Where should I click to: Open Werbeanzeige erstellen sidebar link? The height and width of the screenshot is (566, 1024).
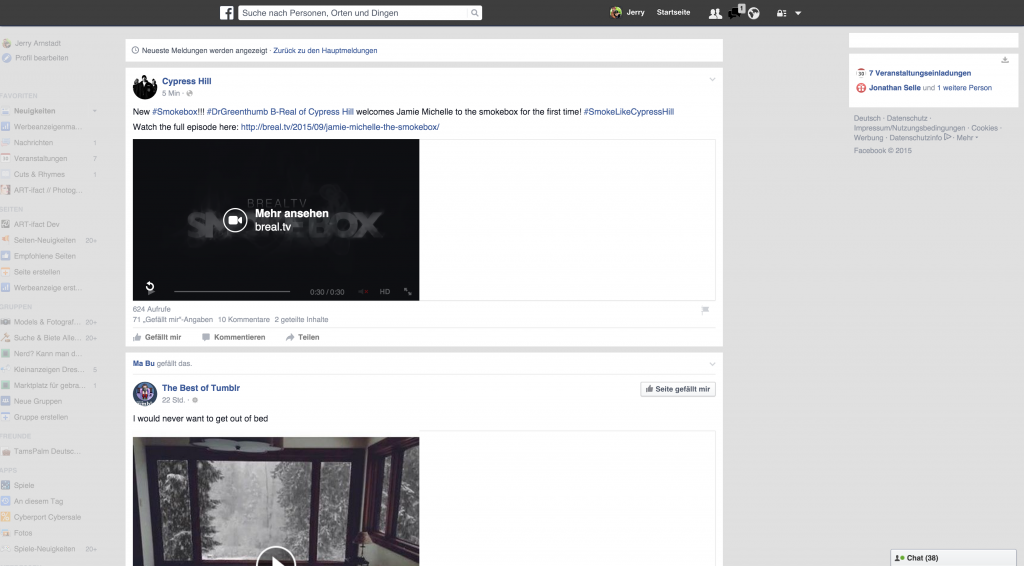(x=46, y=287)
